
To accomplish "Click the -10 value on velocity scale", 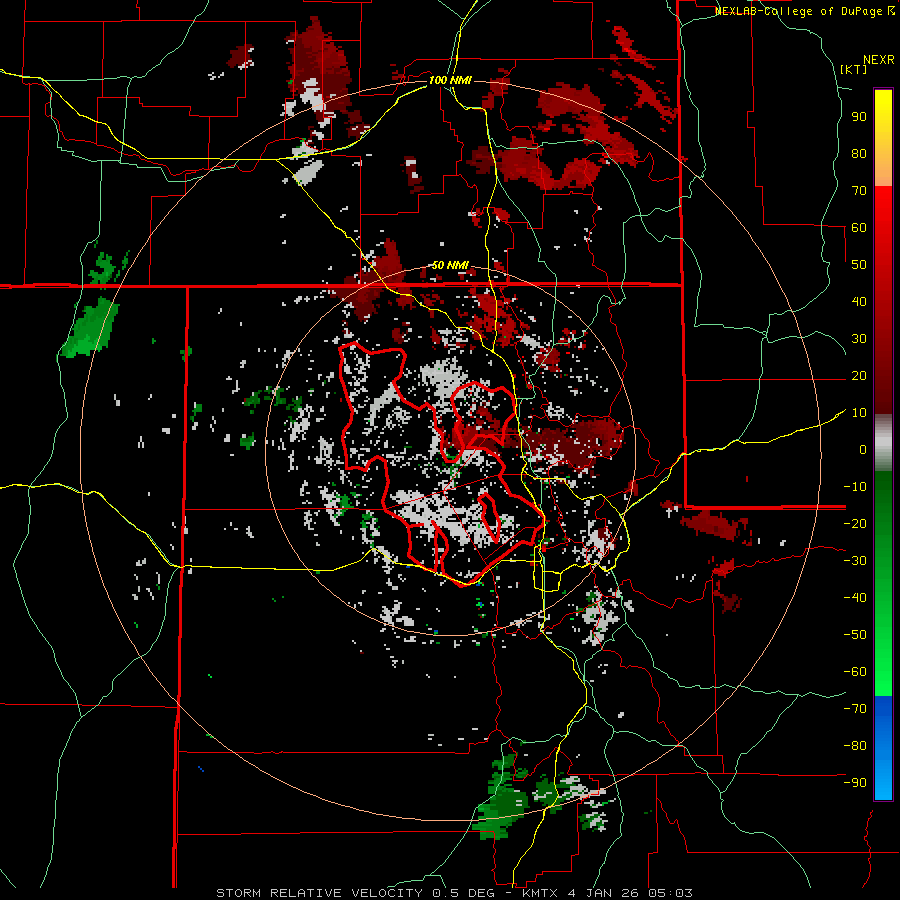I will [855, 487].
